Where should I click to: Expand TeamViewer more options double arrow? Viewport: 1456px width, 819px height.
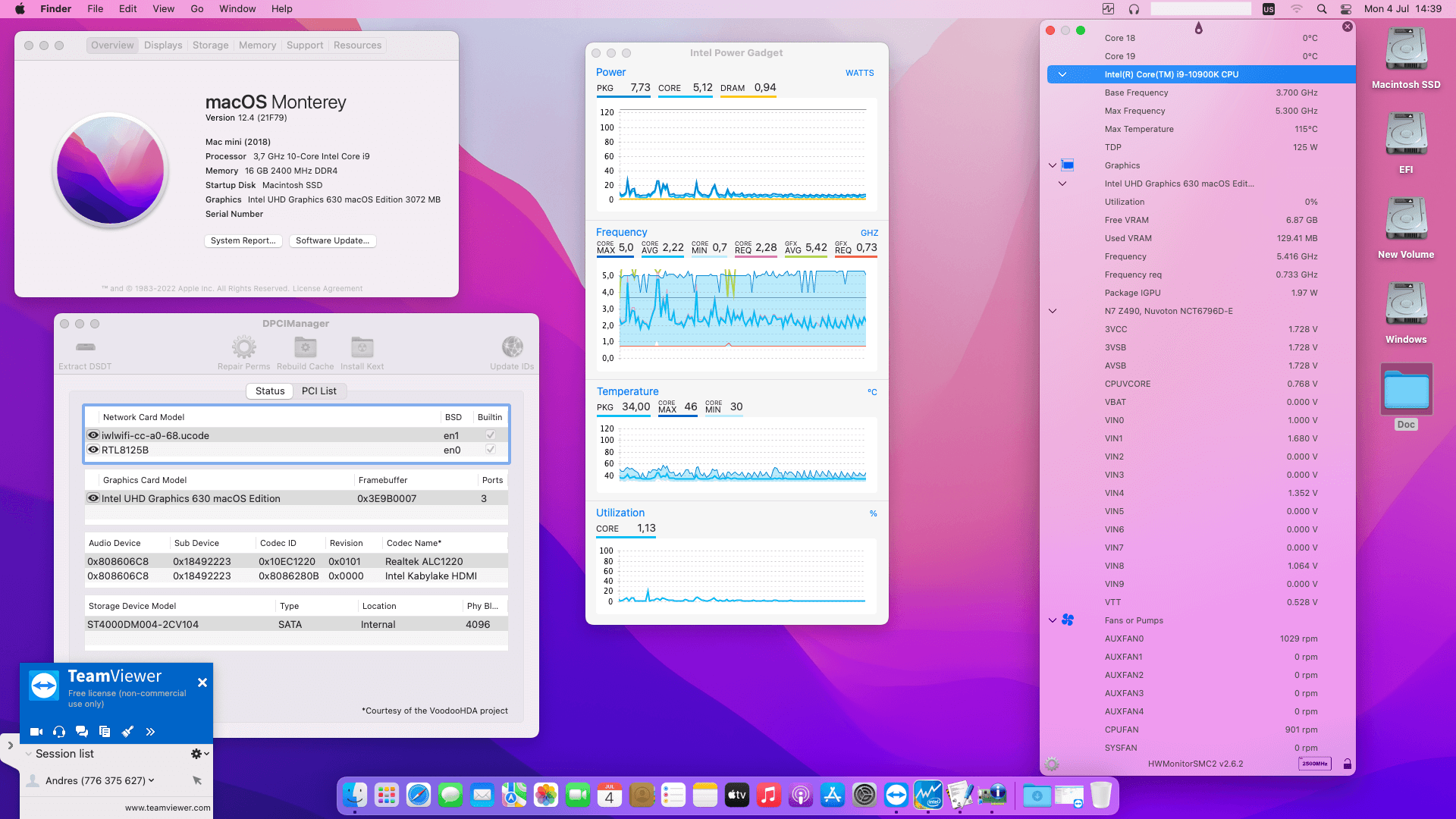pos(150,732)
